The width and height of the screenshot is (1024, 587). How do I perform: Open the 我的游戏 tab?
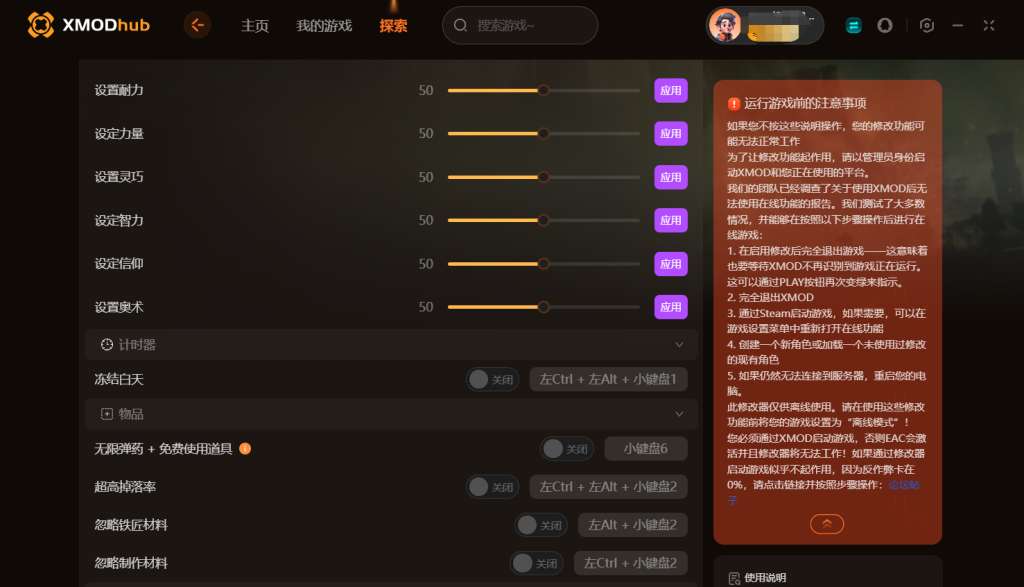[x=324, y=25]
